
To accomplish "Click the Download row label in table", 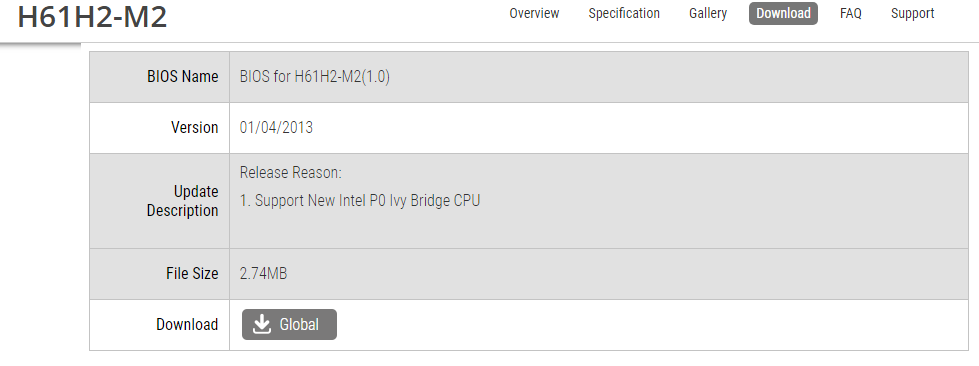I will [187, 325].
